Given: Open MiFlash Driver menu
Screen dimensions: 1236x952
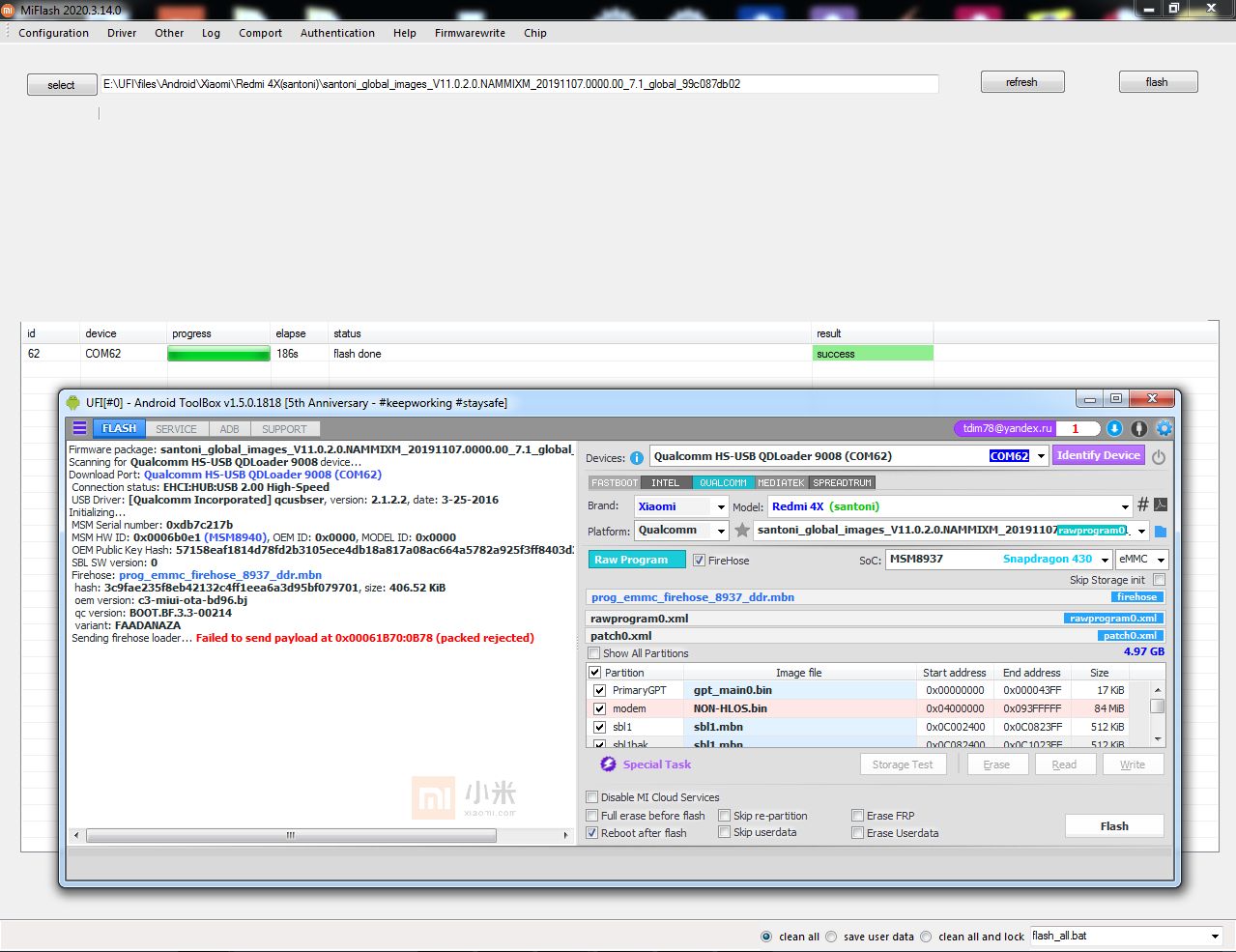Looking at the screenshot, I should 122,33.
